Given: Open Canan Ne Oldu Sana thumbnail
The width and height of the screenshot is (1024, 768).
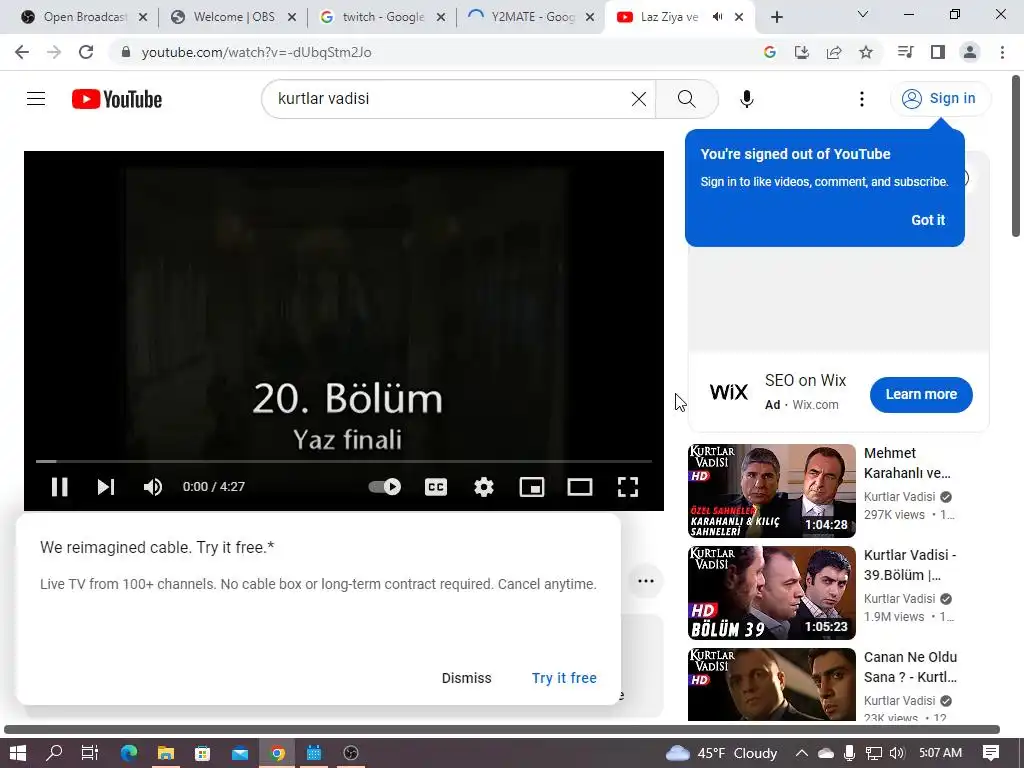Looking at the screenshot, I should coord(771,684).
